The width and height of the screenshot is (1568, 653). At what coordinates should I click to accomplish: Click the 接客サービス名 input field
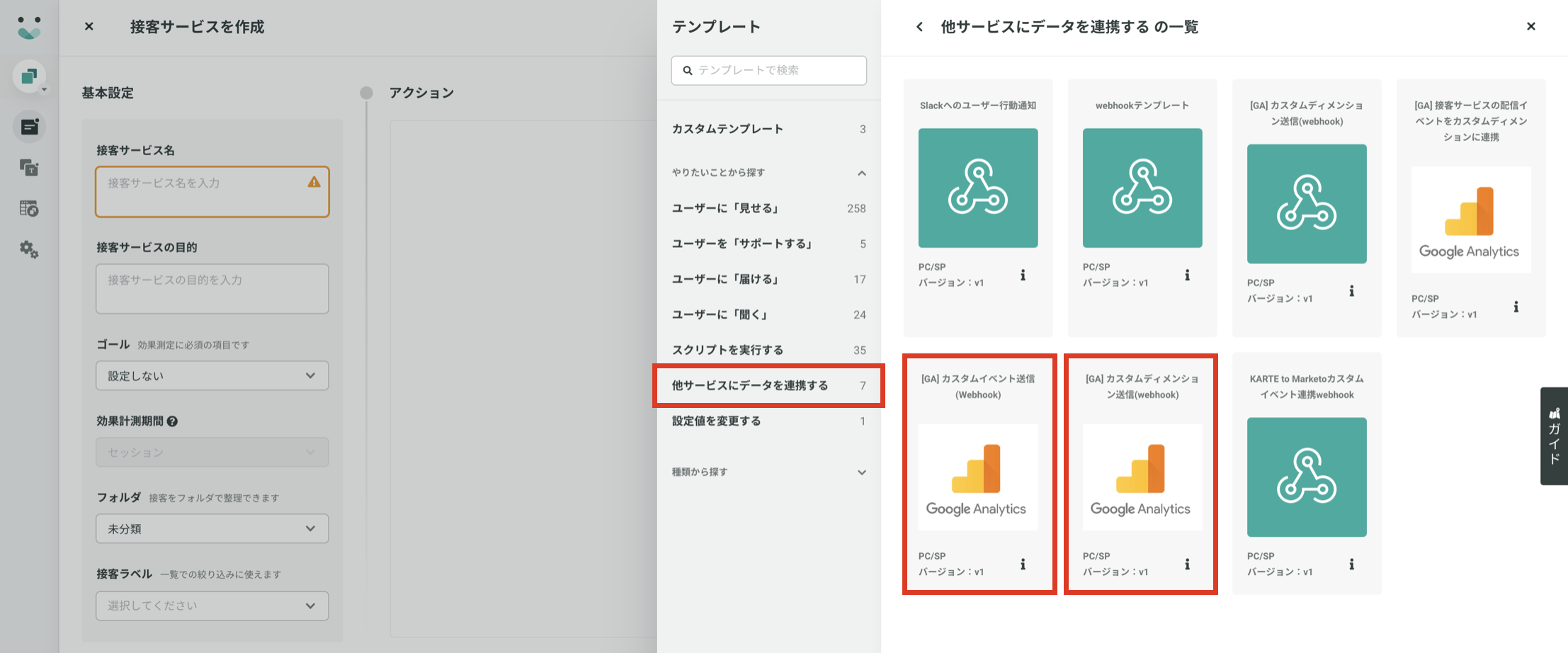point(212,191)
